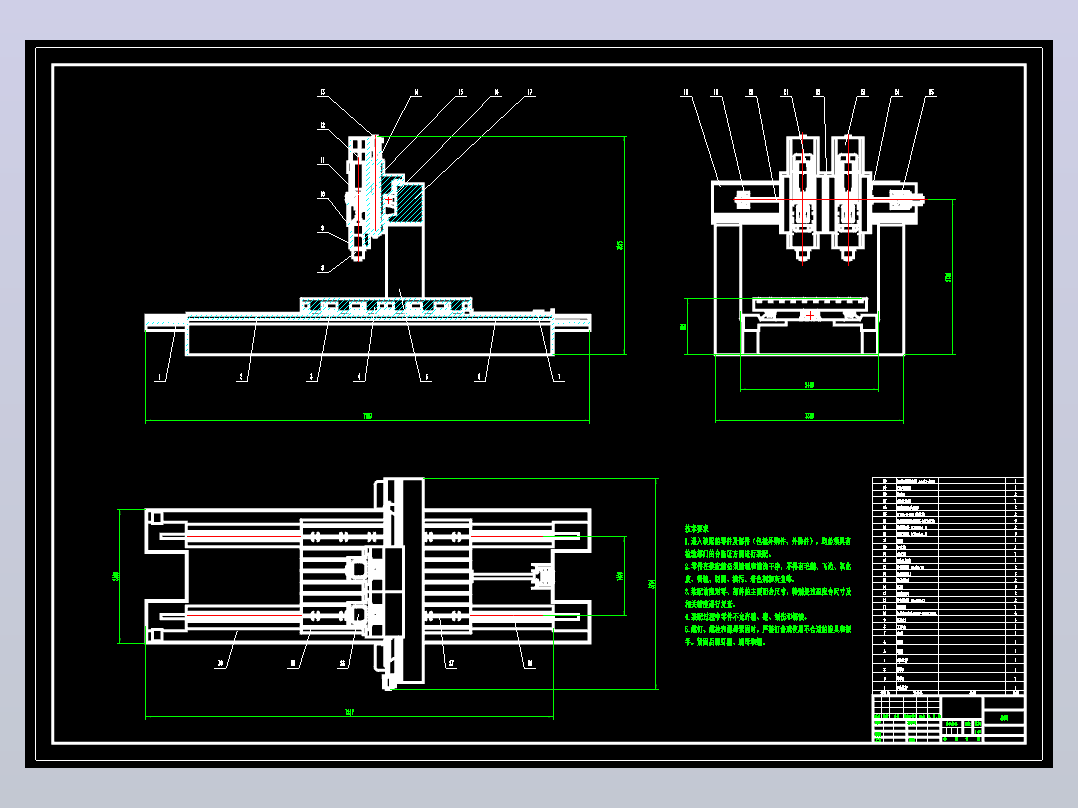The height and width of the screenshot is (808, 1078).
Task: Select the green technical requirements heading text
Action: click(x=696, y=529)
